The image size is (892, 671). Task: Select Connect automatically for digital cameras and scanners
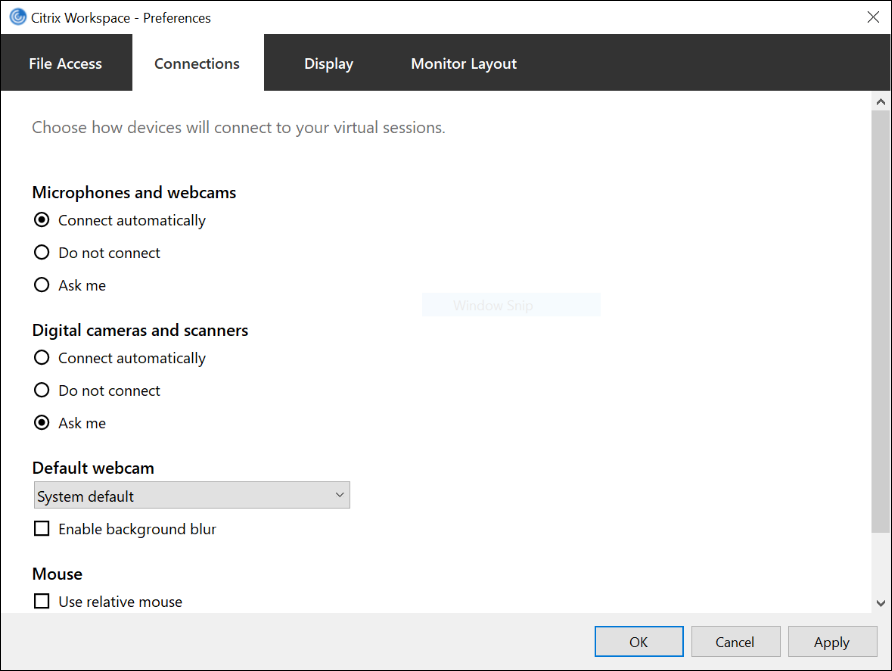tap(42, 358)
